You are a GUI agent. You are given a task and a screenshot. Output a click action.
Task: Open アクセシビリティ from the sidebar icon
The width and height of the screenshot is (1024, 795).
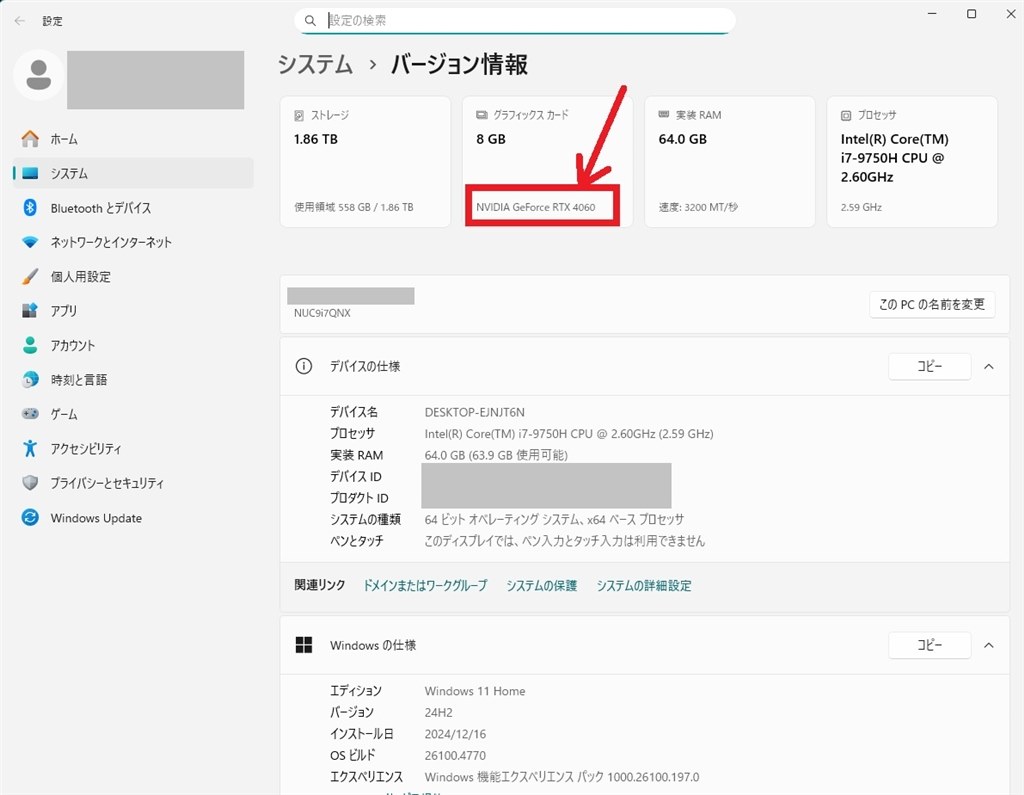(32, 448)
